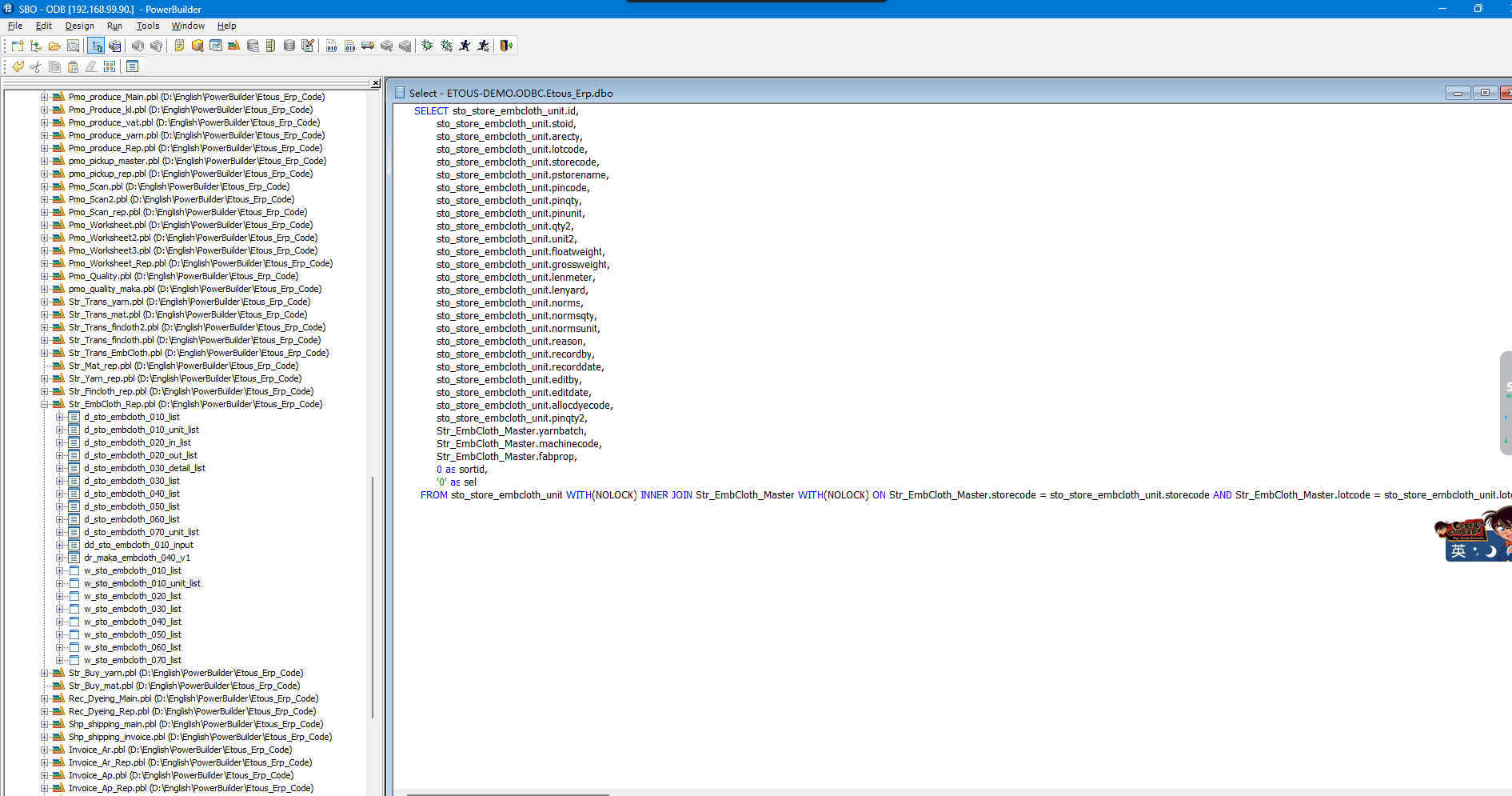Expand the Invoice_Ar.pbl node

tap(45, 750)
